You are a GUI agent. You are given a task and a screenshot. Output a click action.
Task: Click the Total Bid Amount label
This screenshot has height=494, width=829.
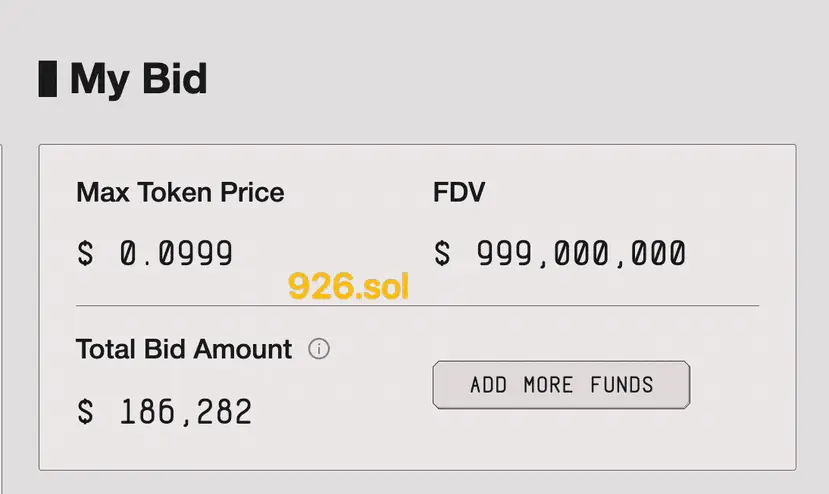pos(184,349)
